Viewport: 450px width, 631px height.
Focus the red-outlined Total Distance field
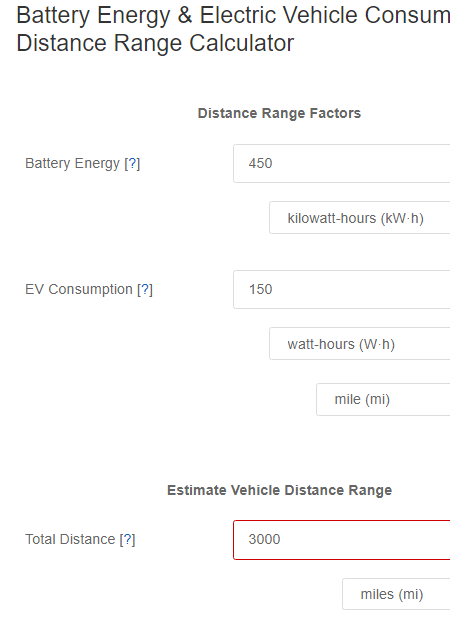tap(341, 540)
